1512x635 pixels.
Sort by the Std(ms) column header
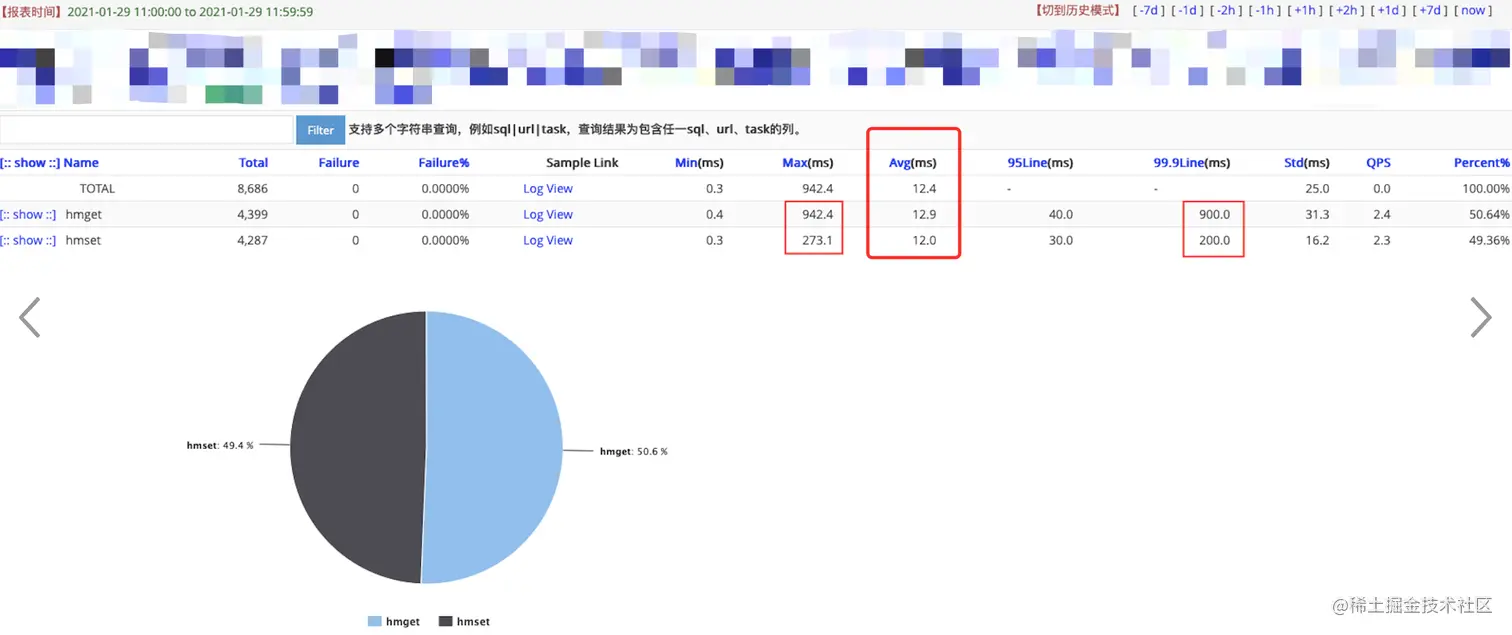[1307, 163]
